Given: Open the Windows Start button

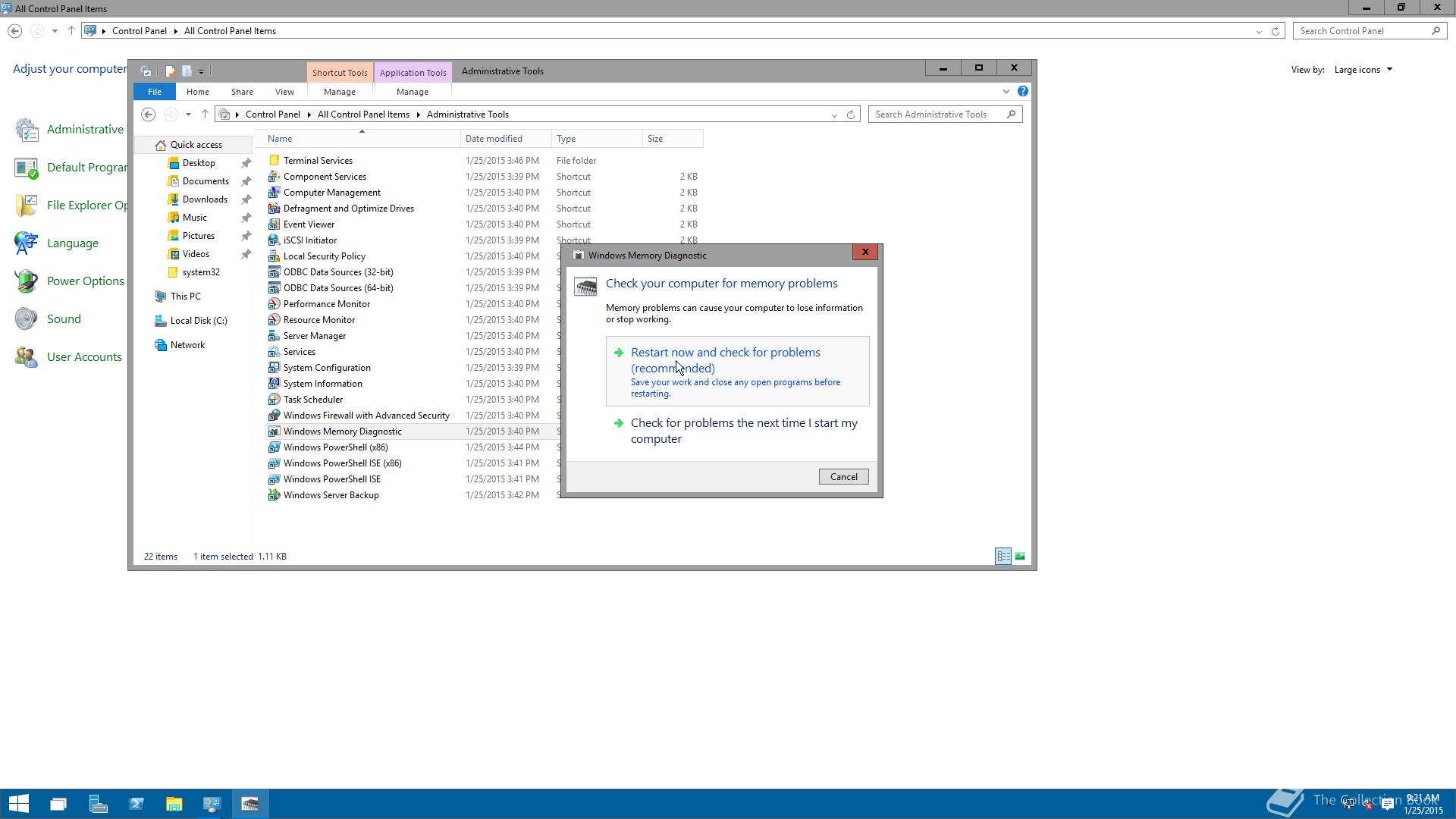Looking at the screenshot, I should pyautogui.click(x=19, y=804).
